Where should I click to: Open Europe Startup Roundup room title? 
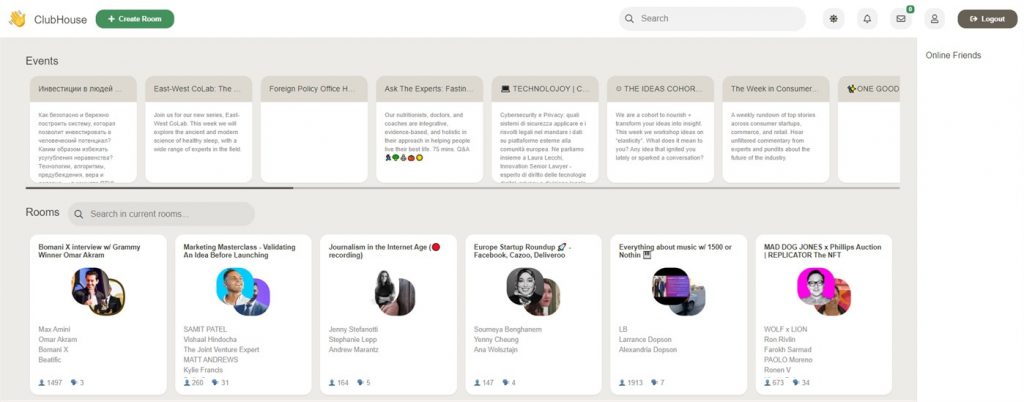pyautogui.click(x=523, y=251)
